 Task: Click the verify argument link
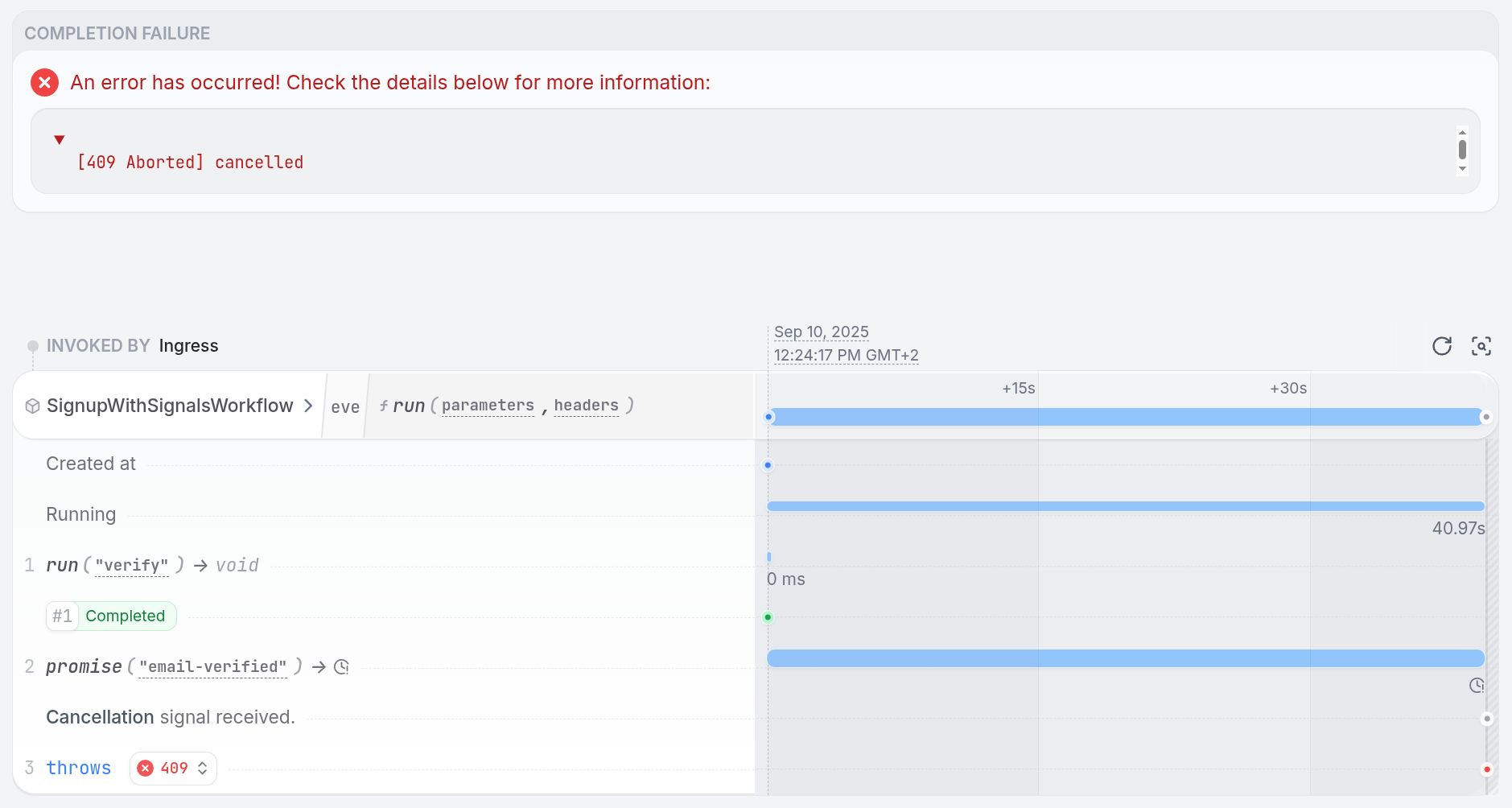pos(133,565)
